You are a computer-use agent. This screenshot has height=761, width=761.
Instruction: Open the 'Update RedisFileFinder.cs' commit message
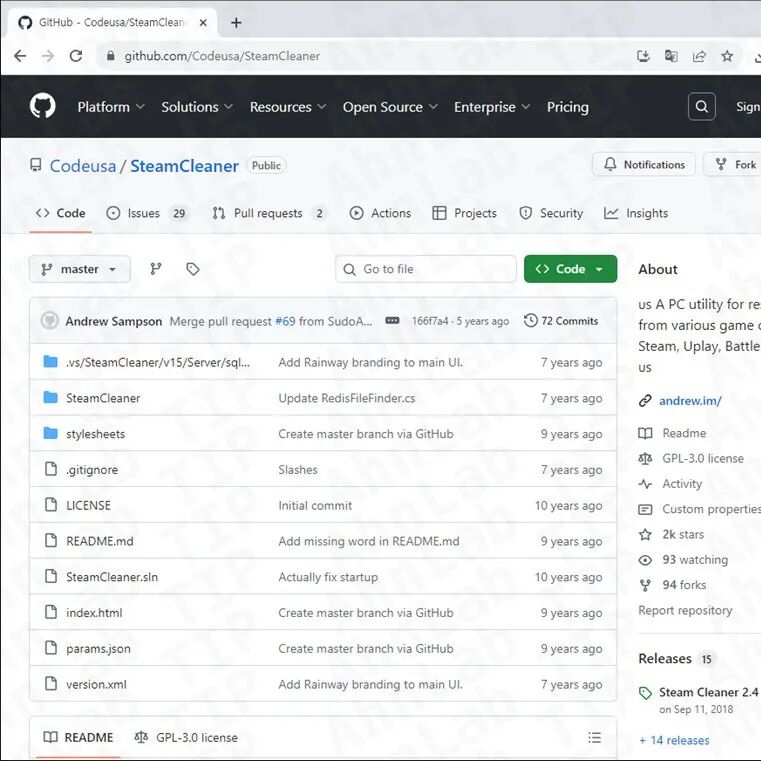(x=347, y=398)
